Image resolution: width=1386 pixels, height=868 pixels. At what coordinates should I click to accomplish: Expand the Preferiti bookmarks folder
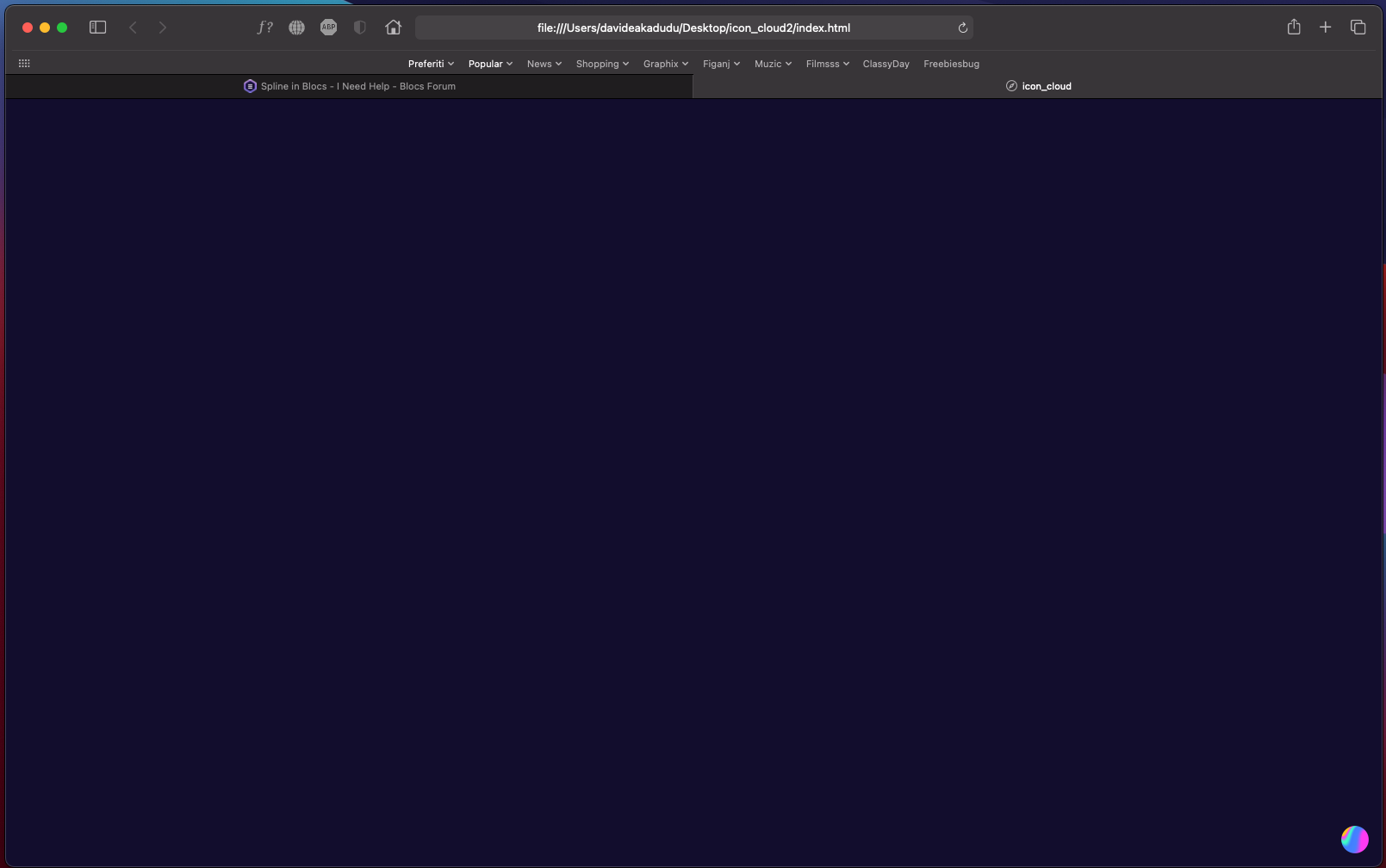431,64
